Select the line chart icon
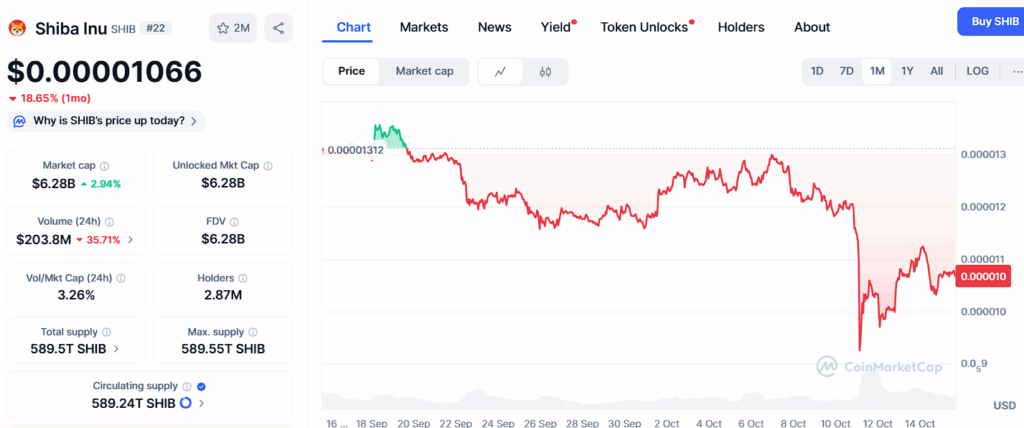This screenshot has height=428, width=1024. coord(501,71)
